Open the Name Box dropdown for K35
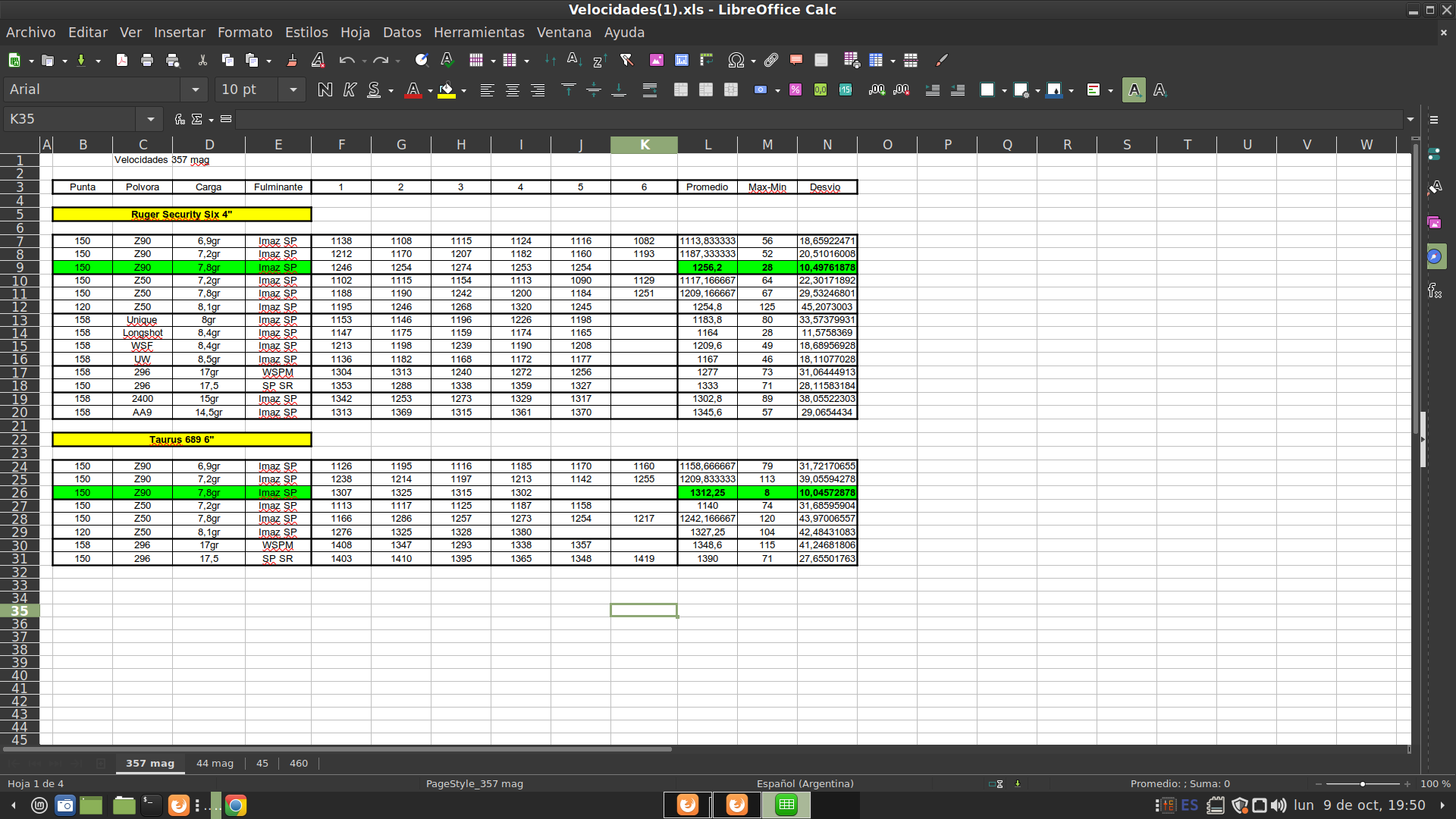1456x819 pixels. coord(150,119)
